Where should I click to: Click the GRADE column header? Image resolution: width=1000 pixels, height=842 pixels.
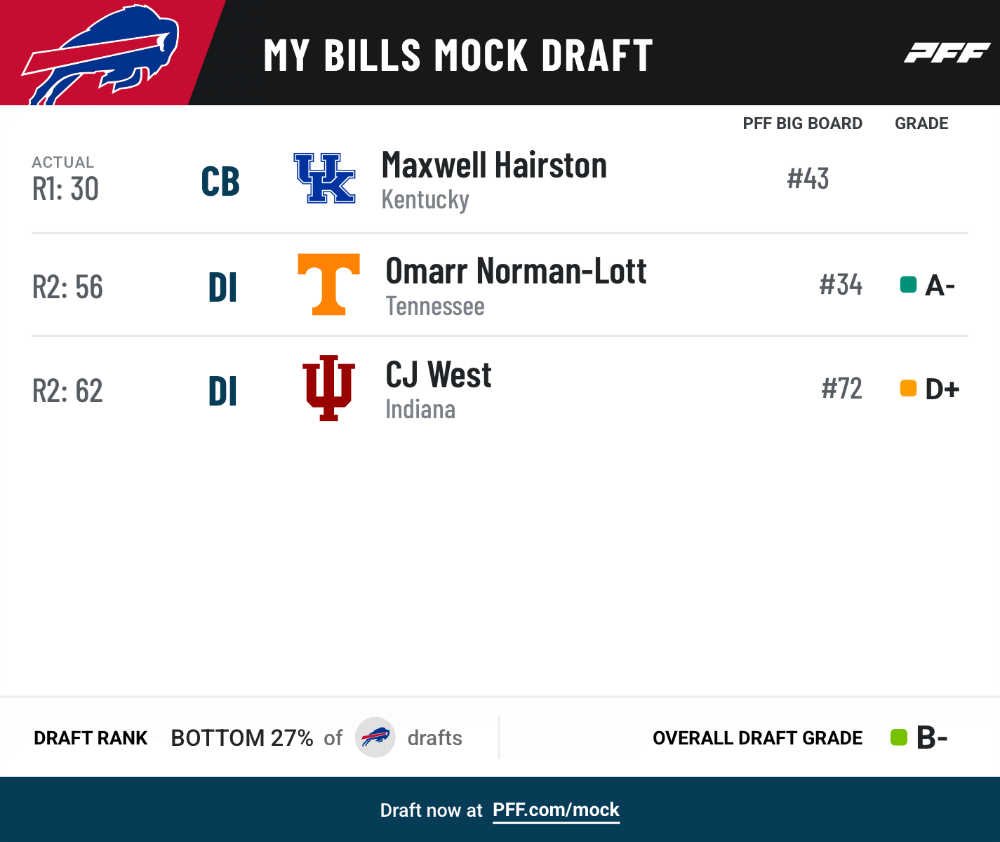click(922, 123)
